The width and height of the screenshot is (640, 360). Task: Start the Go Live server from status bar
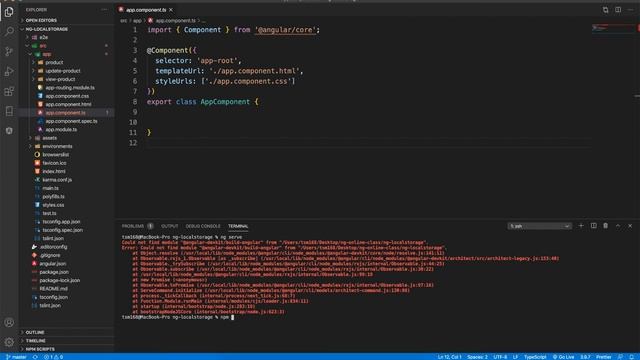click(x=564, y=357)
